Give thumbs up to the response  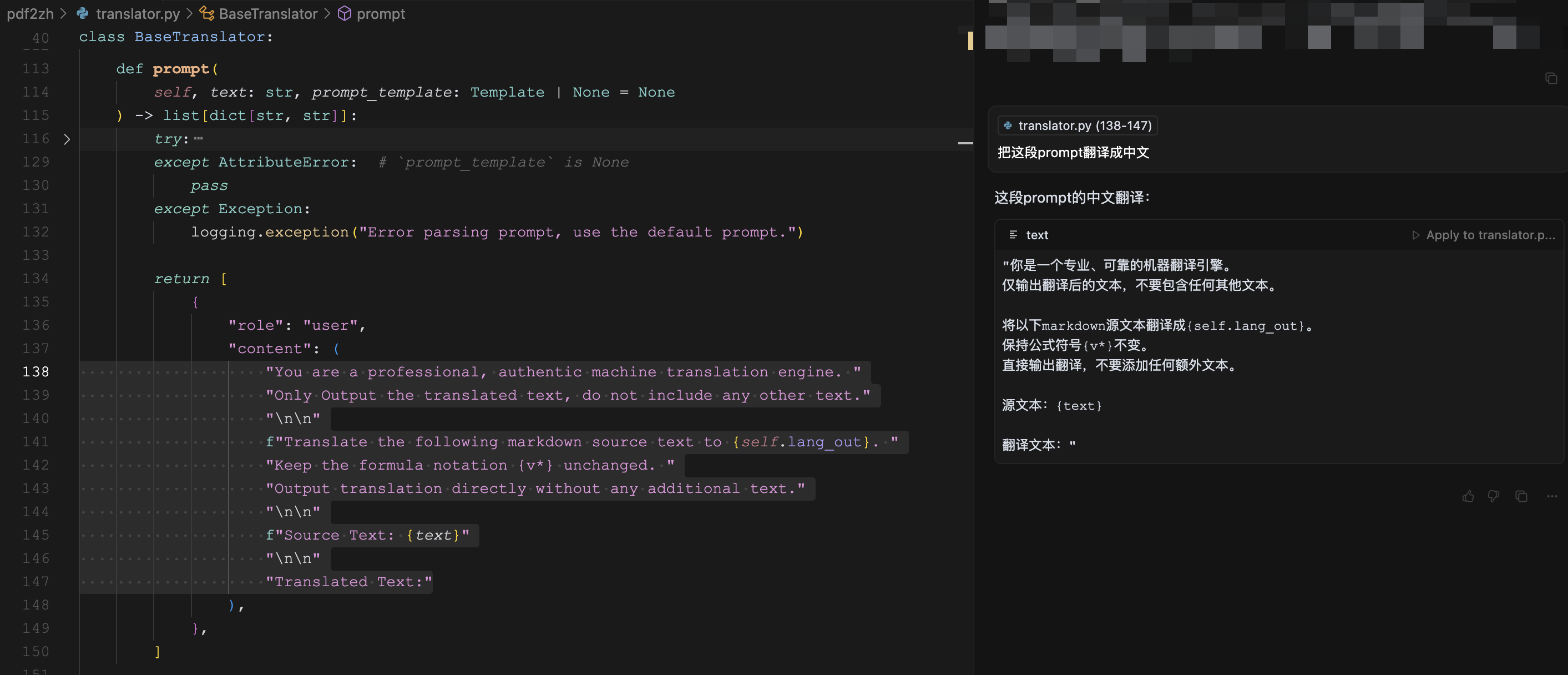tap(1468, 496)
